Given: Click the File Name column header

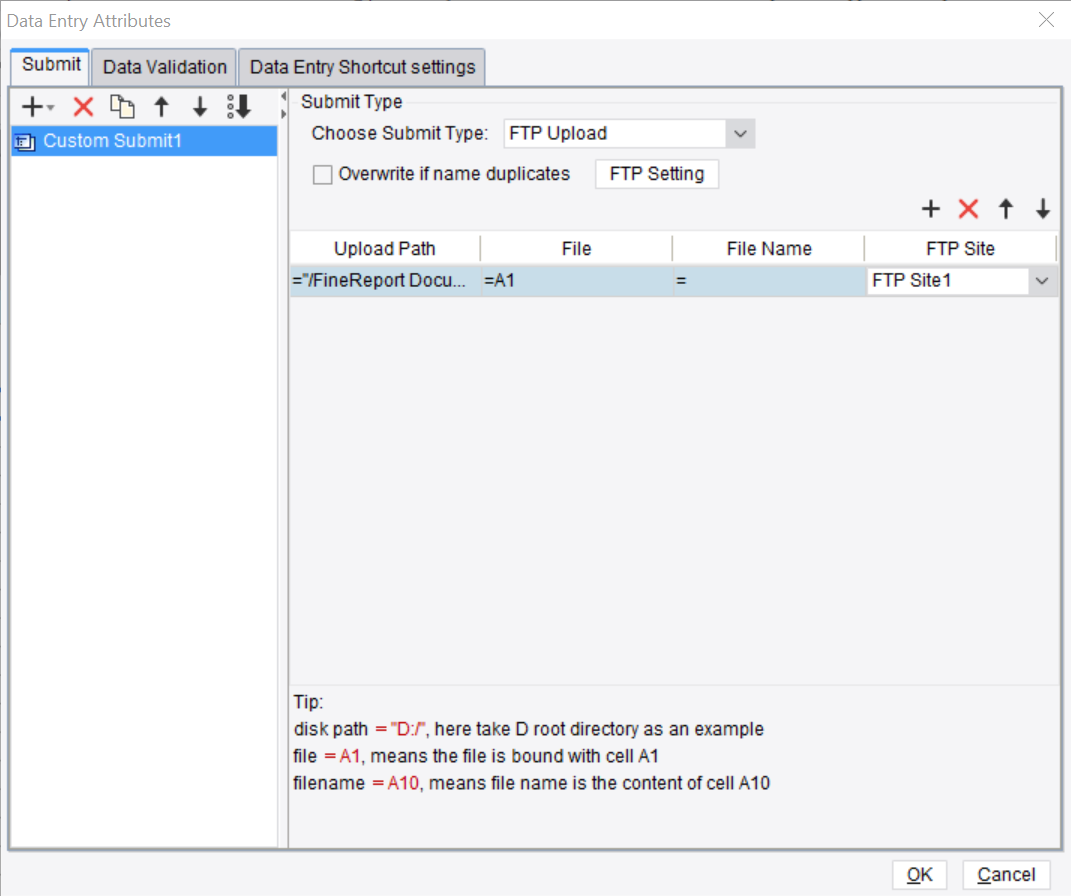Looking at the screenshot, I should 768,249.
